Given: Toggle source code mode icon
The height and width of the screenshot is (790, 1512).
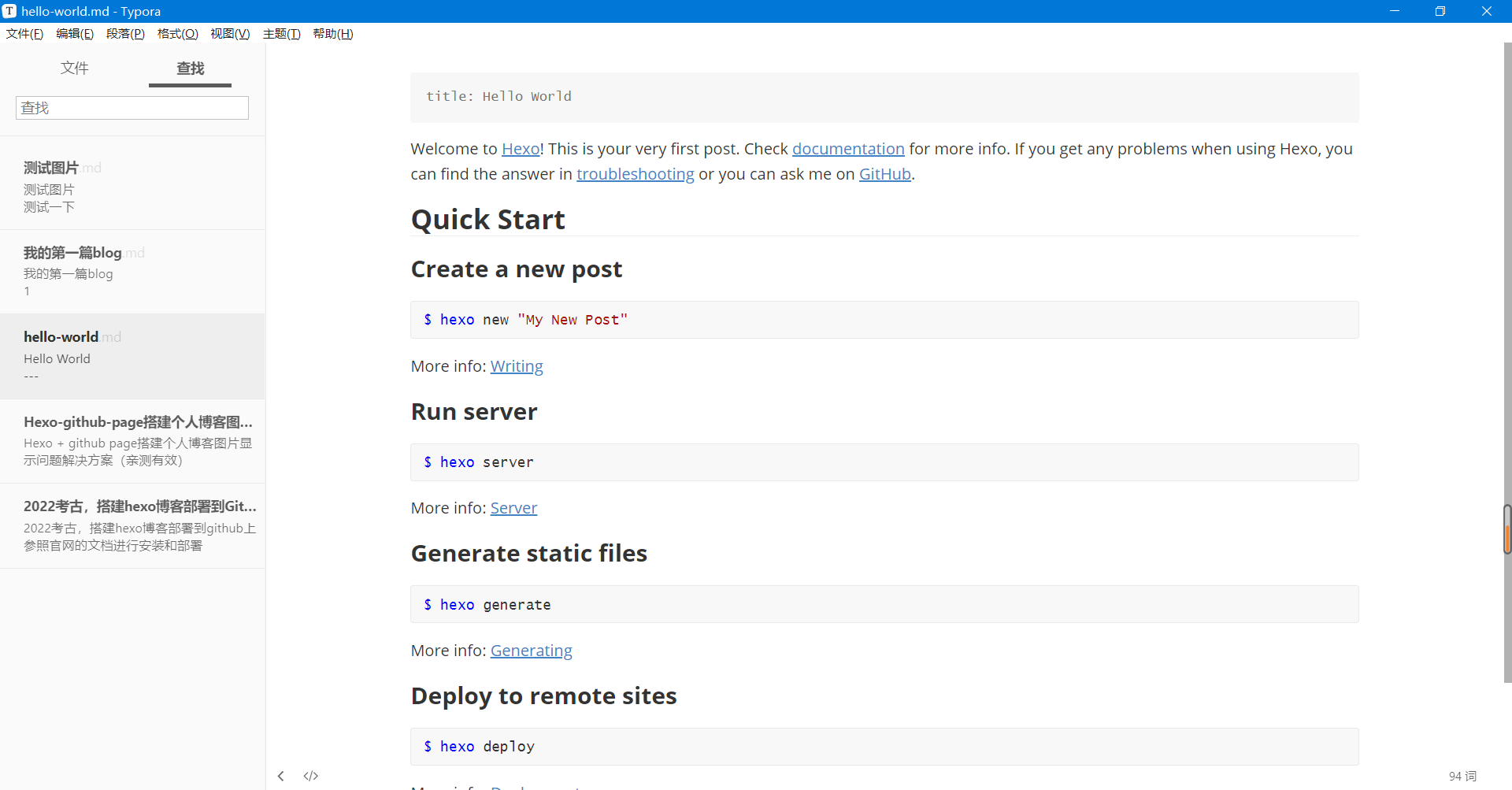Looking at the screenshot, I should pos(311,776).
